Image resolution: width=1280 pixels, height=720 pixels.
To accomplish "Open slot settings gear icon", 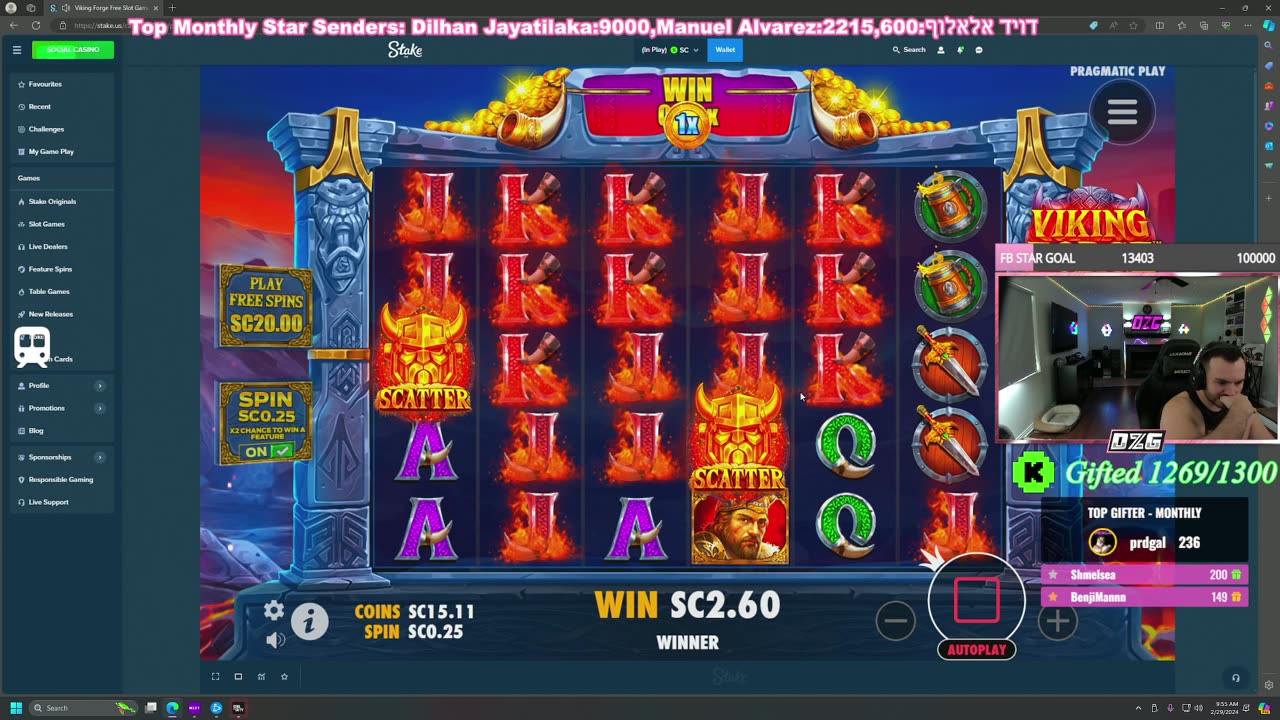I will tap(274, 610).
